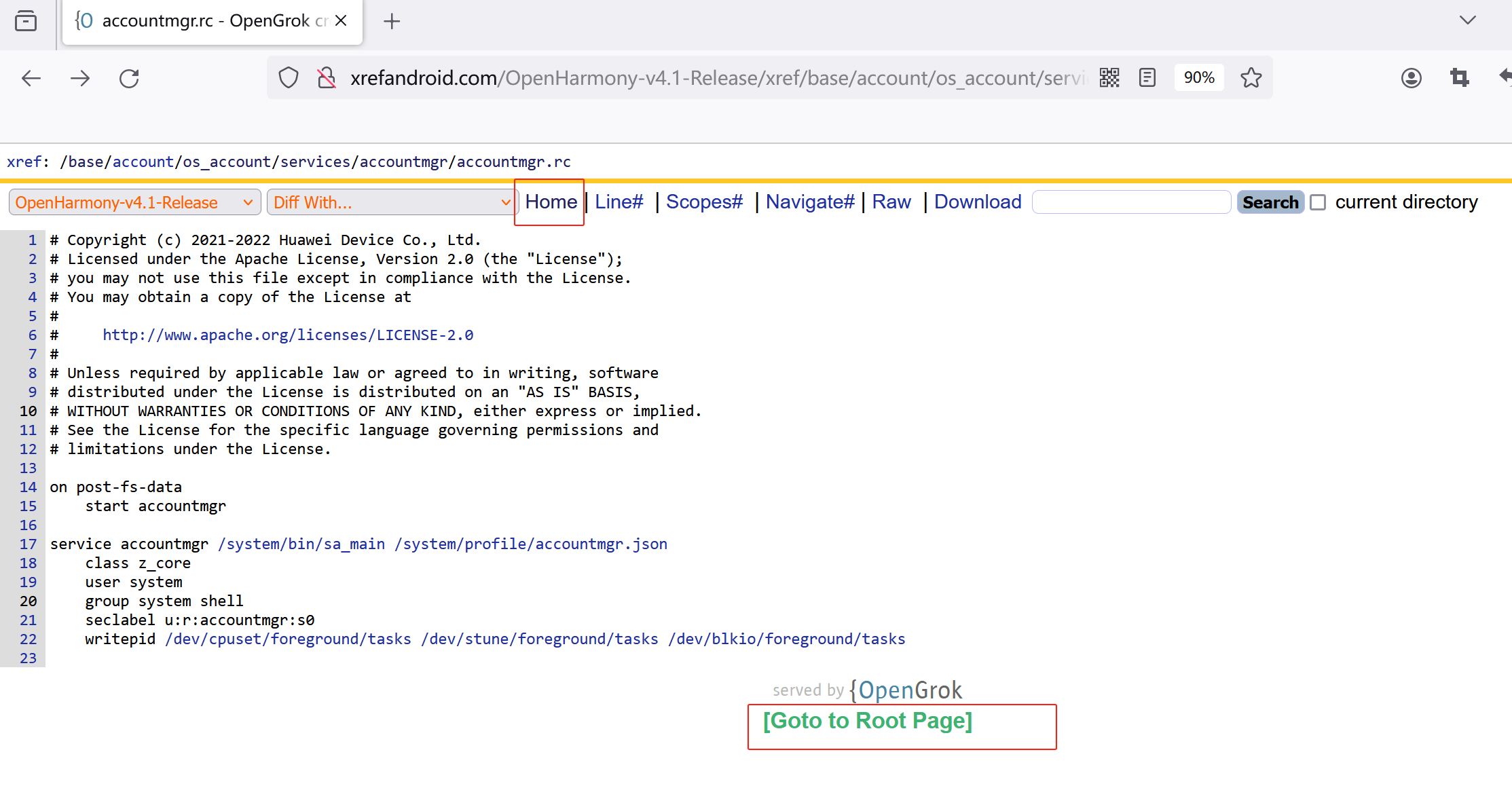Click the OpenGrok logo in footer
The image size is (1512, 803).
(906, 690)
